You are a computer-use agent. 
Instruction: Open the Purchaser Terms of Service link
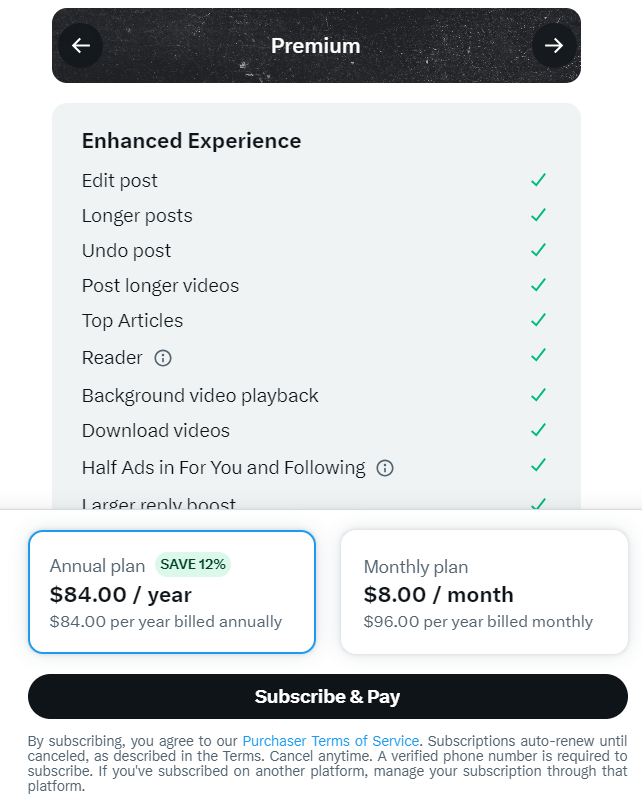pos(331,741)
